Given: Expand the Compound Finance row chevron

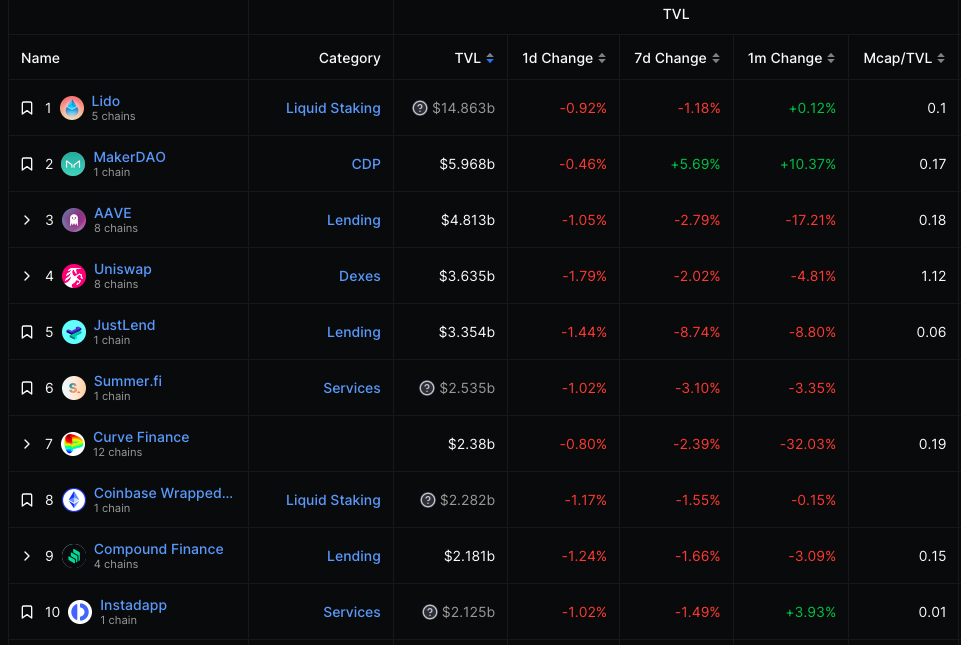Looking at the screenshot, I should coord(27,556).
